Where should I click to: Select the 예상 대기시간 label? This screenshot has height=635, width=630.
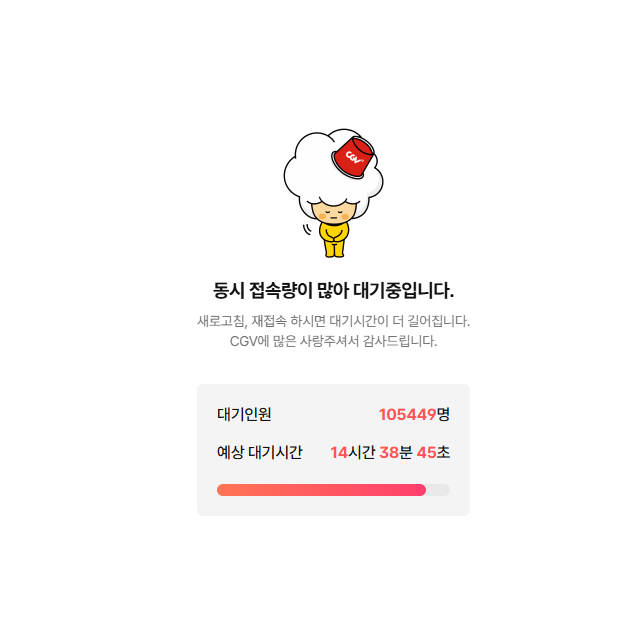pos(260,452)
